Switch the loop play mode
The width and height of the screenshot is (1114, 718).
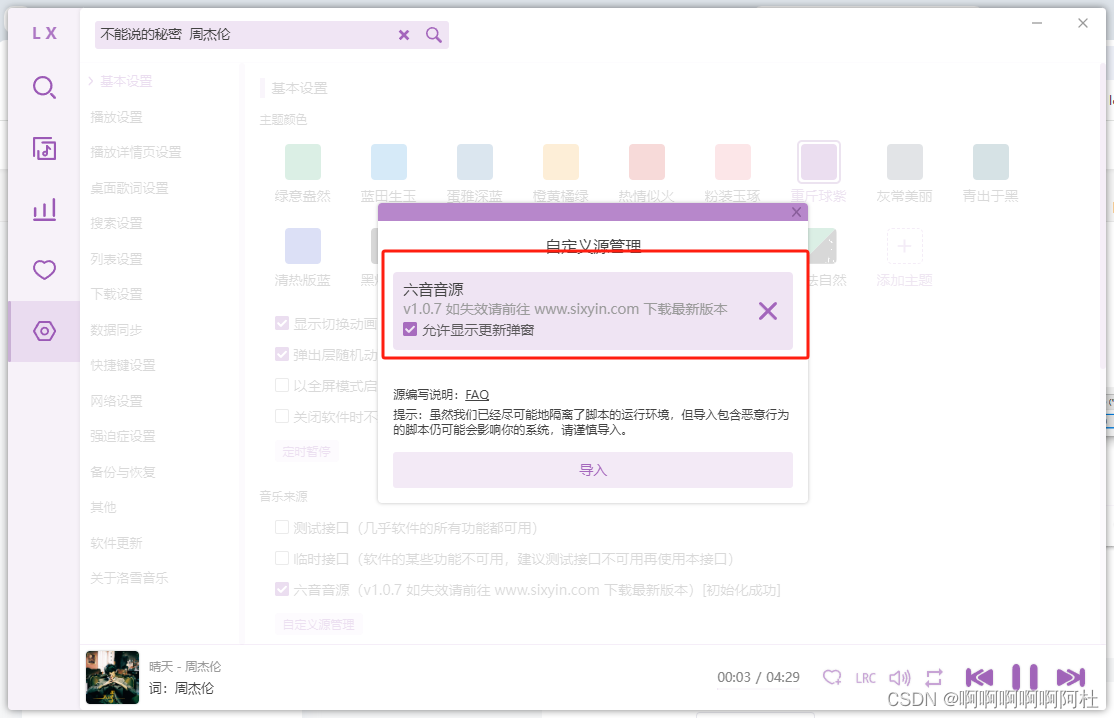click(x=934, y=678)
